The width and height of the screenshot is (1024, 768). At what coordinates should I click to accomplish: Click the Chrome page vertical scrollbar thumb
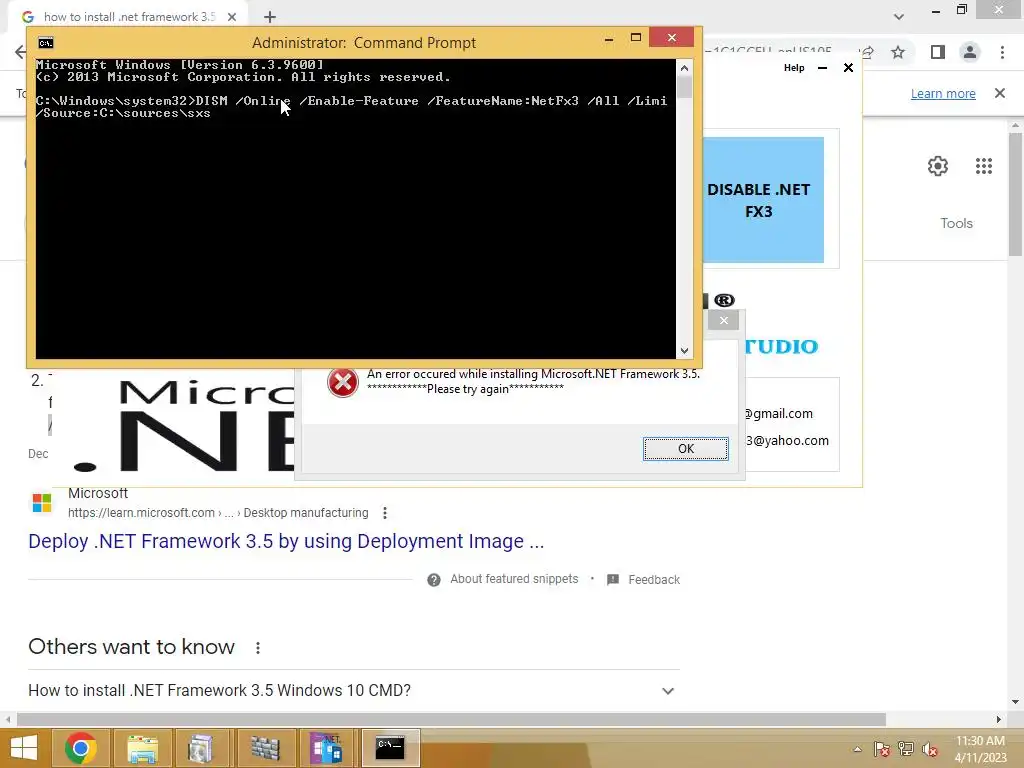coord(1014,195)
